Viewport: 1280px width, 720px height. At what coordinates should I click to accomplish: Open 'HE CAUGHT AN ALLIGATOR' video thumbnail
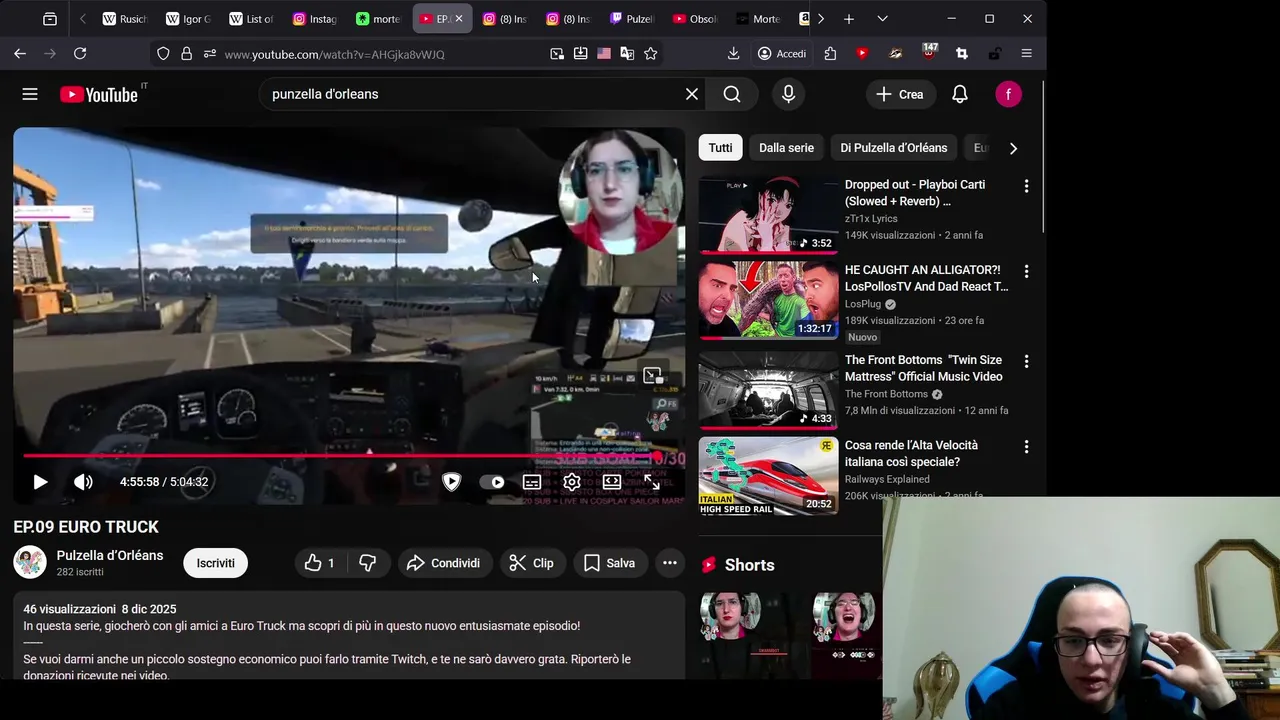tap(768, 301)
